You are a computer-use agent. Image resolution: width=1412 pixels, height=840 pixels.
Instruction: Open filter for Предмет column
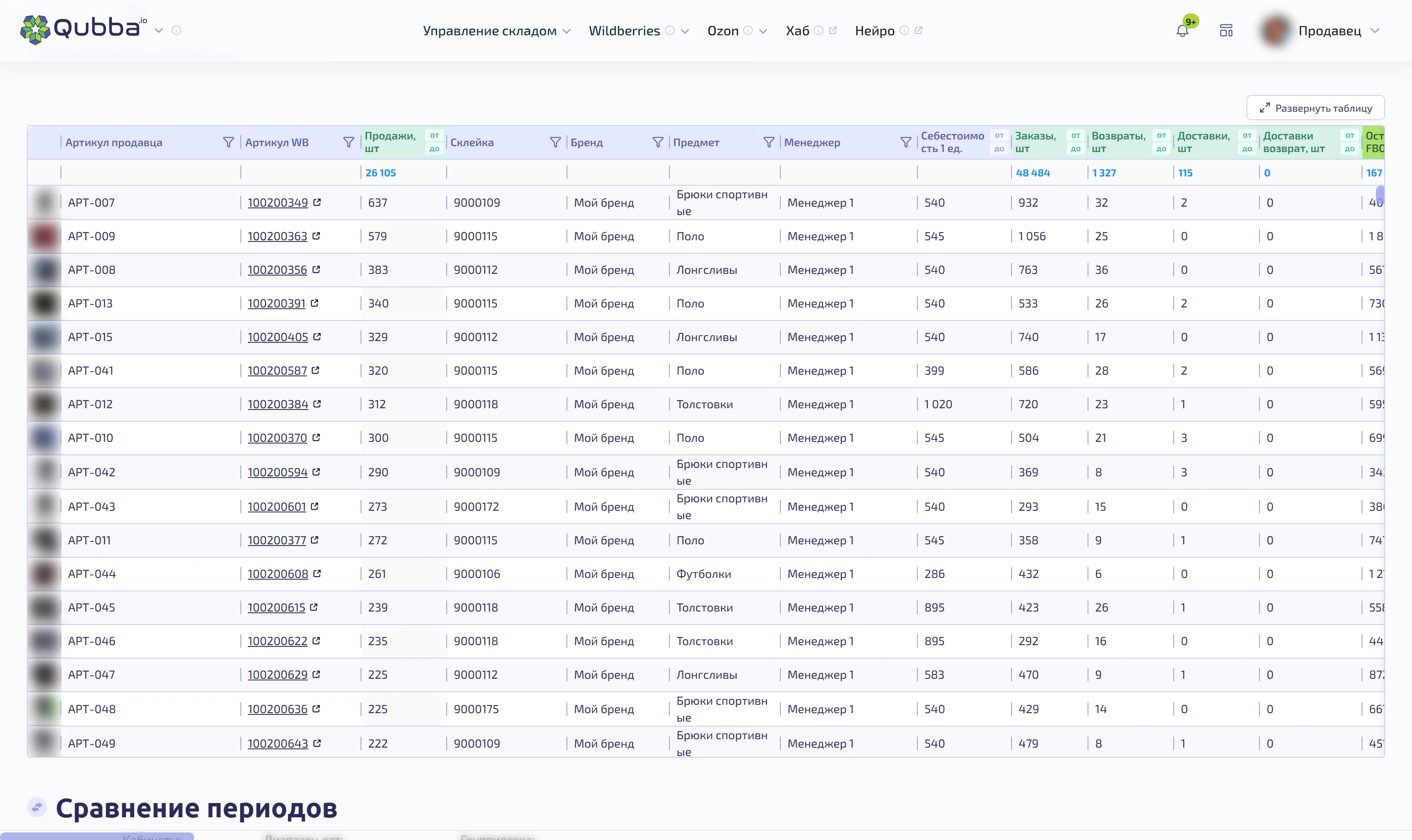click(x=769, y=142)
